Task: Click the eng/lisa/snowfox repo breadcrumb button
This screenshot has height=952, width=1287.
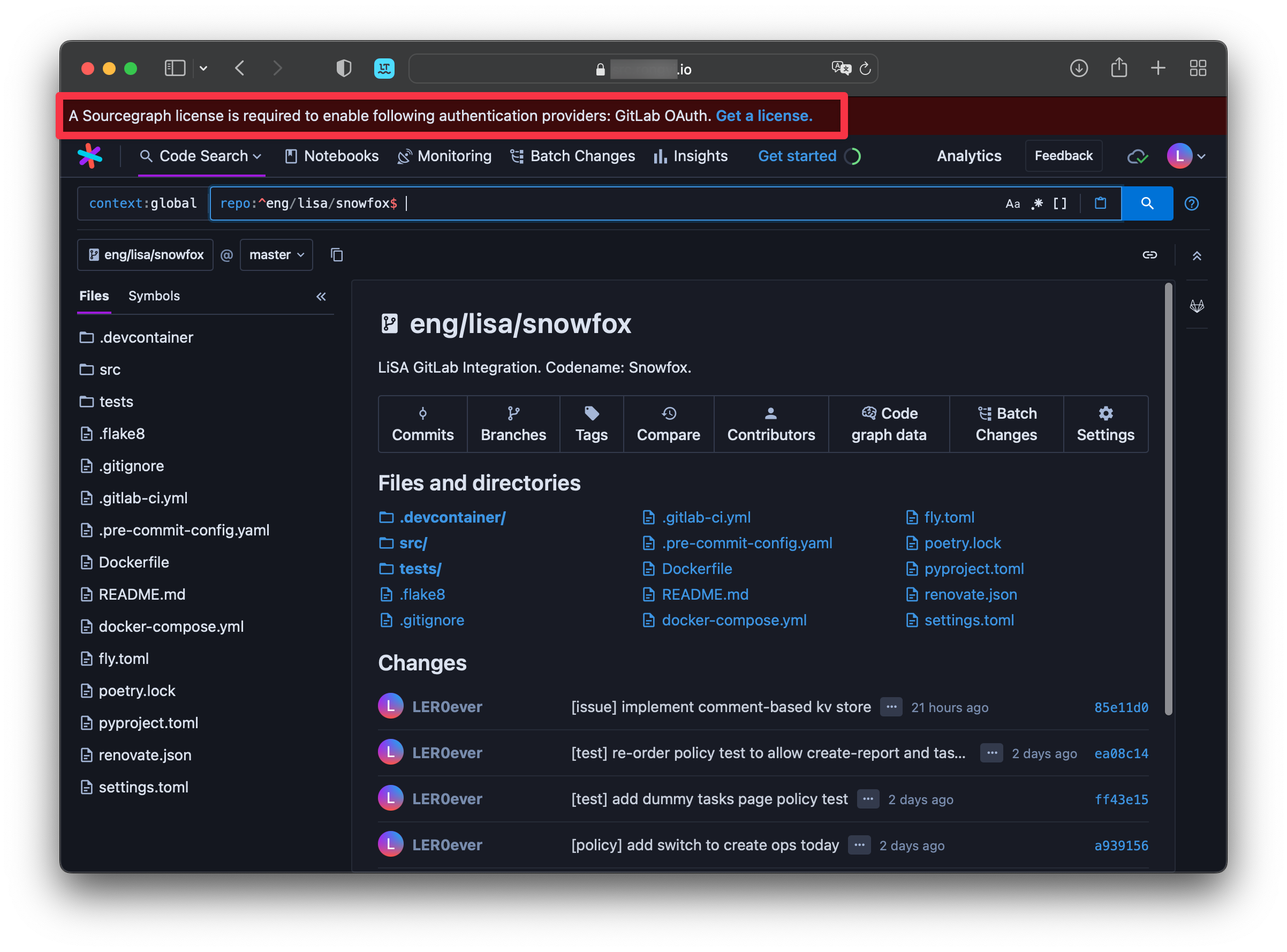Action: pyautogui.click(x=145, y=255)
